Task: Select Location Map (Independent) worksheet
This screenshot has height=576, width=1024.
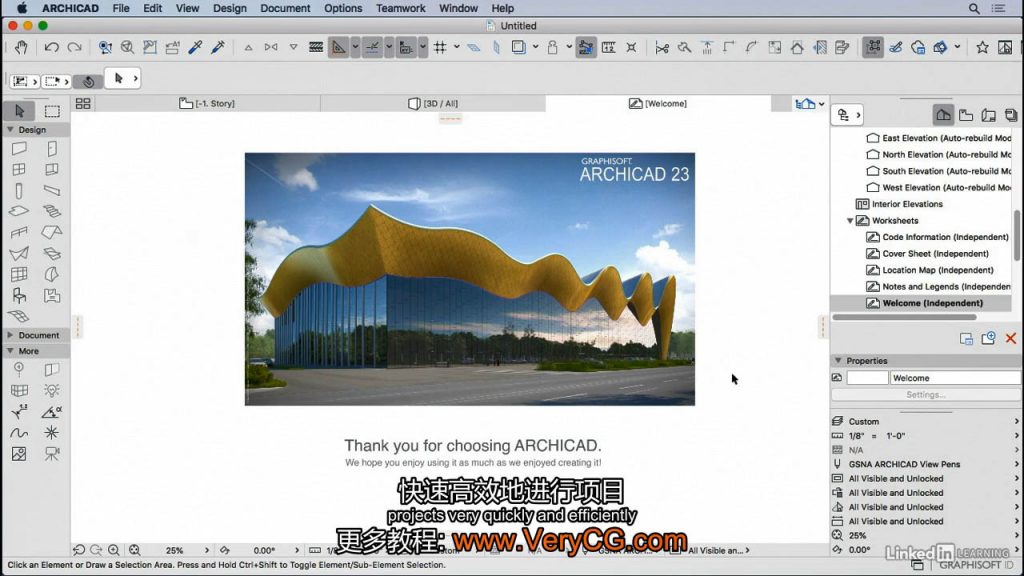Action: 937,270
